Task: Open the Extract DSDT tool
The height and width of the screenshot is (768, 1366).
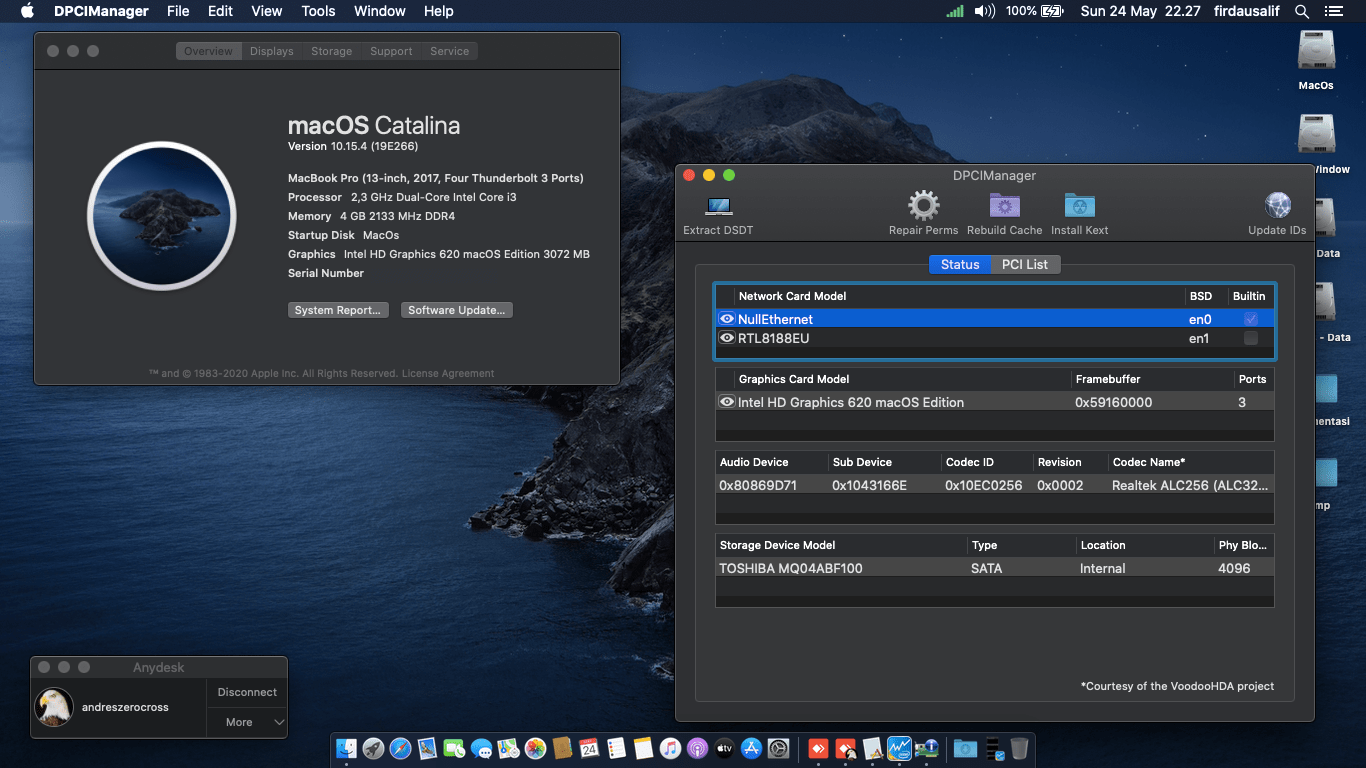Action: tap(717, 208)
